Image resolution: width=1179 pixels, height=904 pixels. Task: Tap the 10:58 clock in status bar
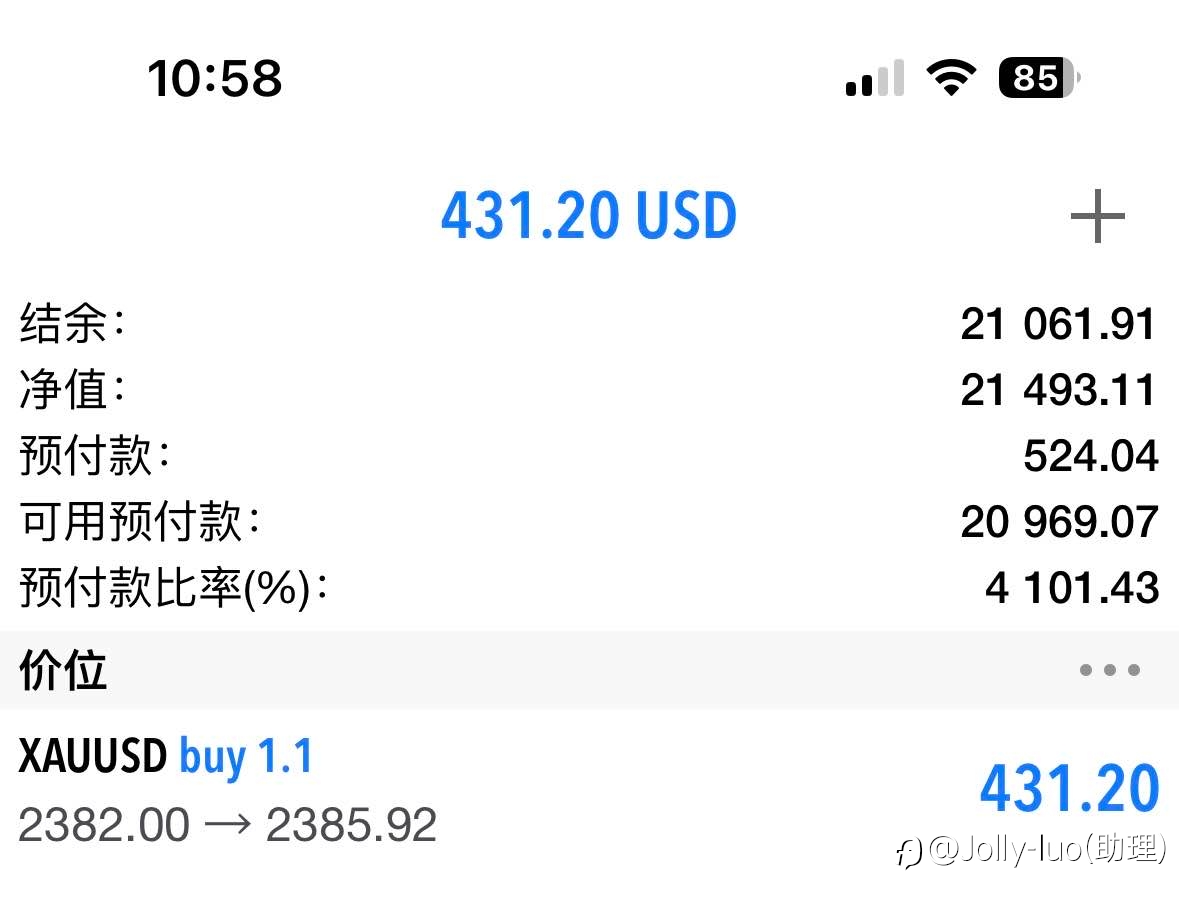pyautogui.click(x=215, y=78)
